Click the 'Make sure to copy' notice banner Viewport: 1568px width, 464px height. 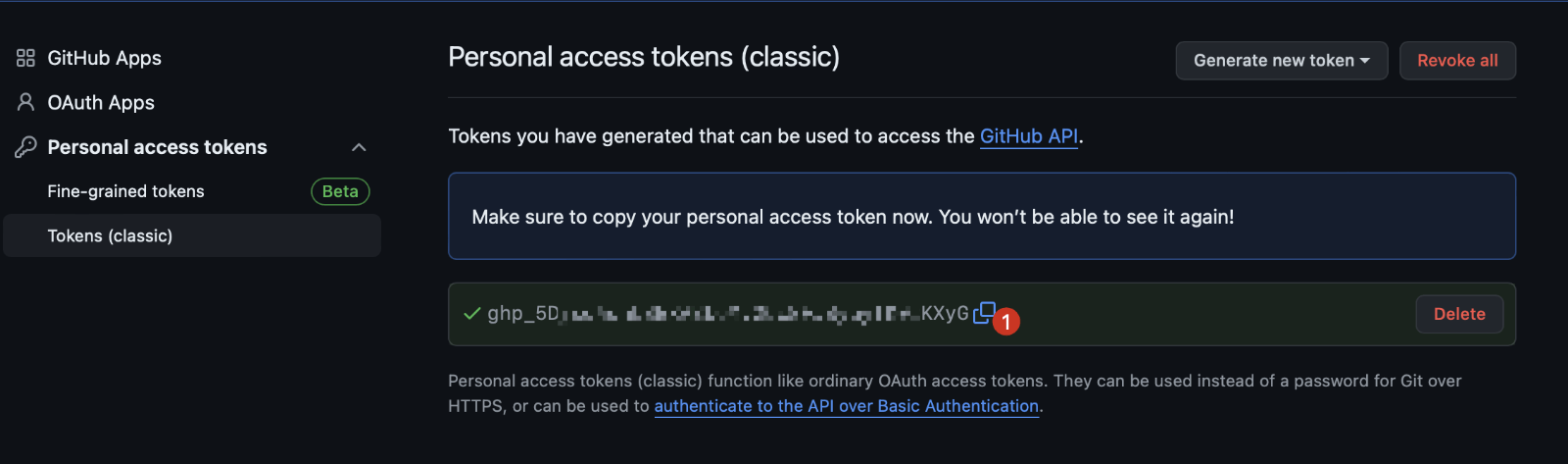(981, 217)
